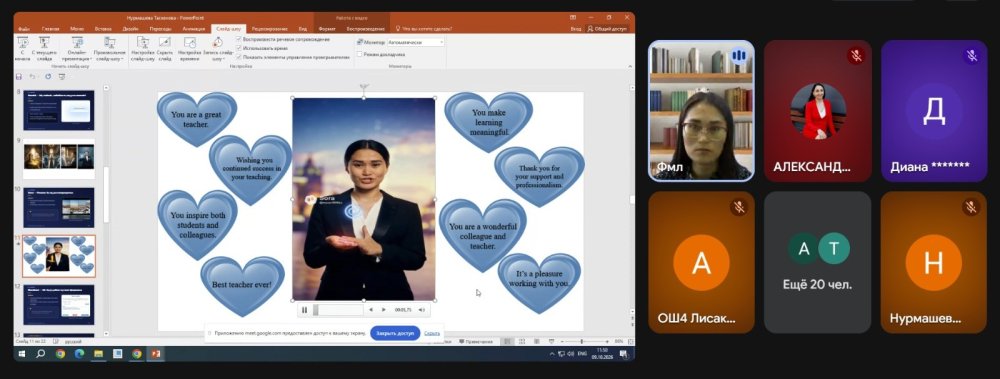
Task: Click the video progress seek bar
Action: (x=337, y=310)
